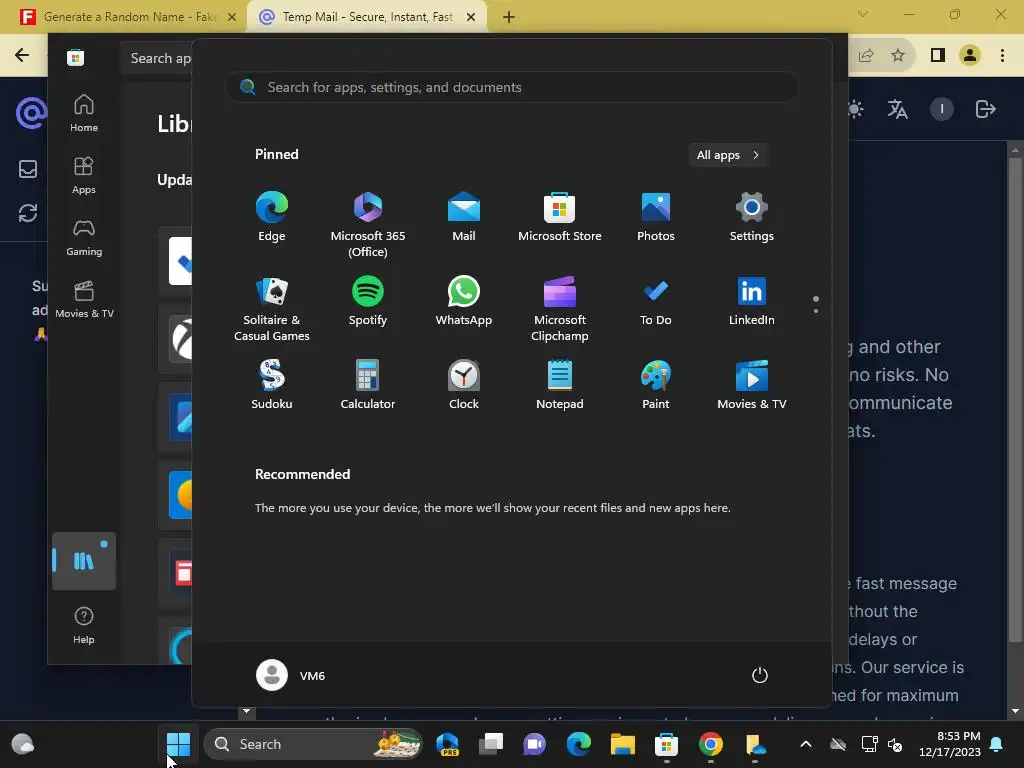Image resolution: width=1024 pixels, height=768 pixels.
Task: Toggle Chrome side panel
Action: point(938,55)
